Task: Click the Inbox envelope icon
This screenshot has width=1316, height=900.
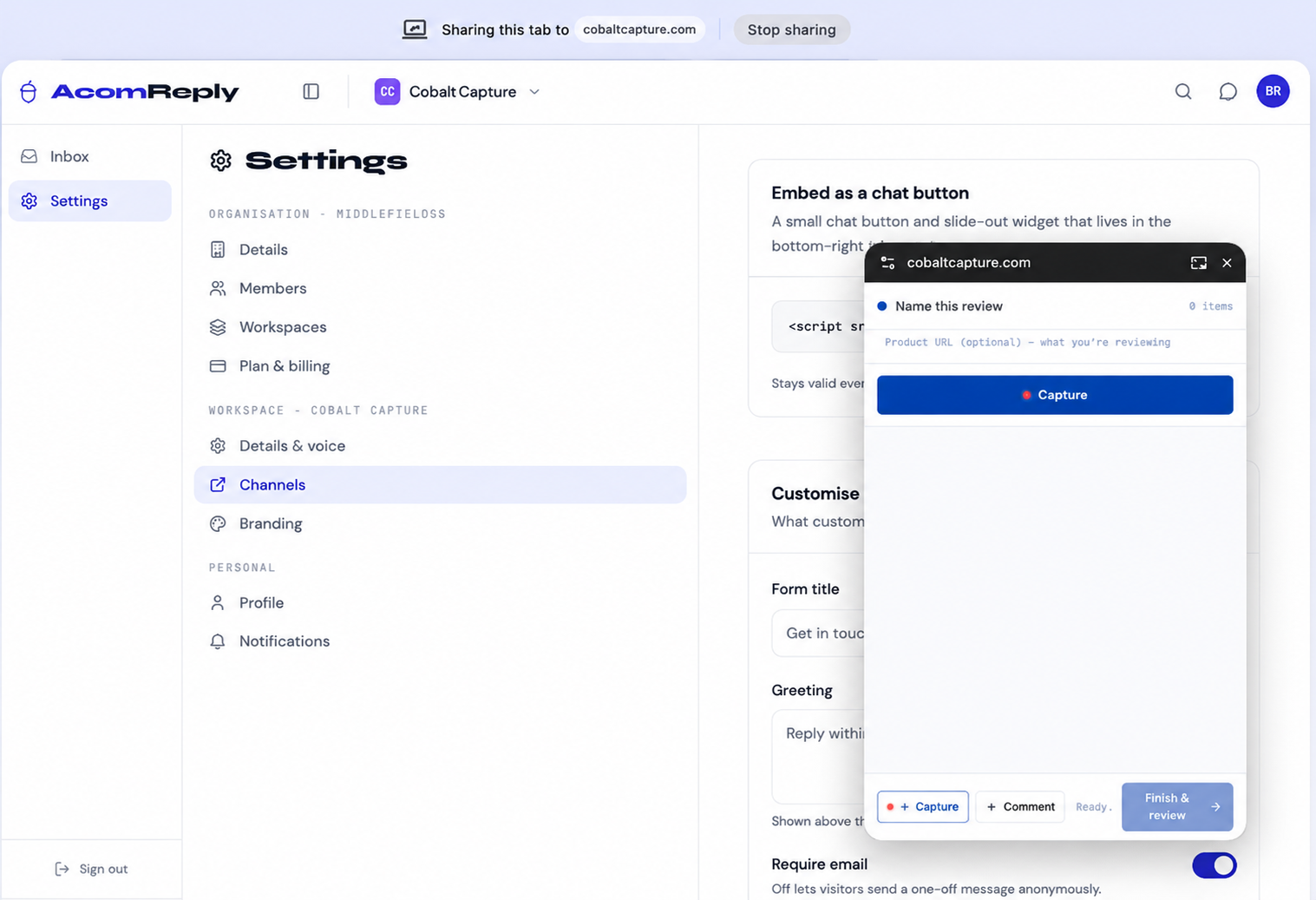Action: 29,156
